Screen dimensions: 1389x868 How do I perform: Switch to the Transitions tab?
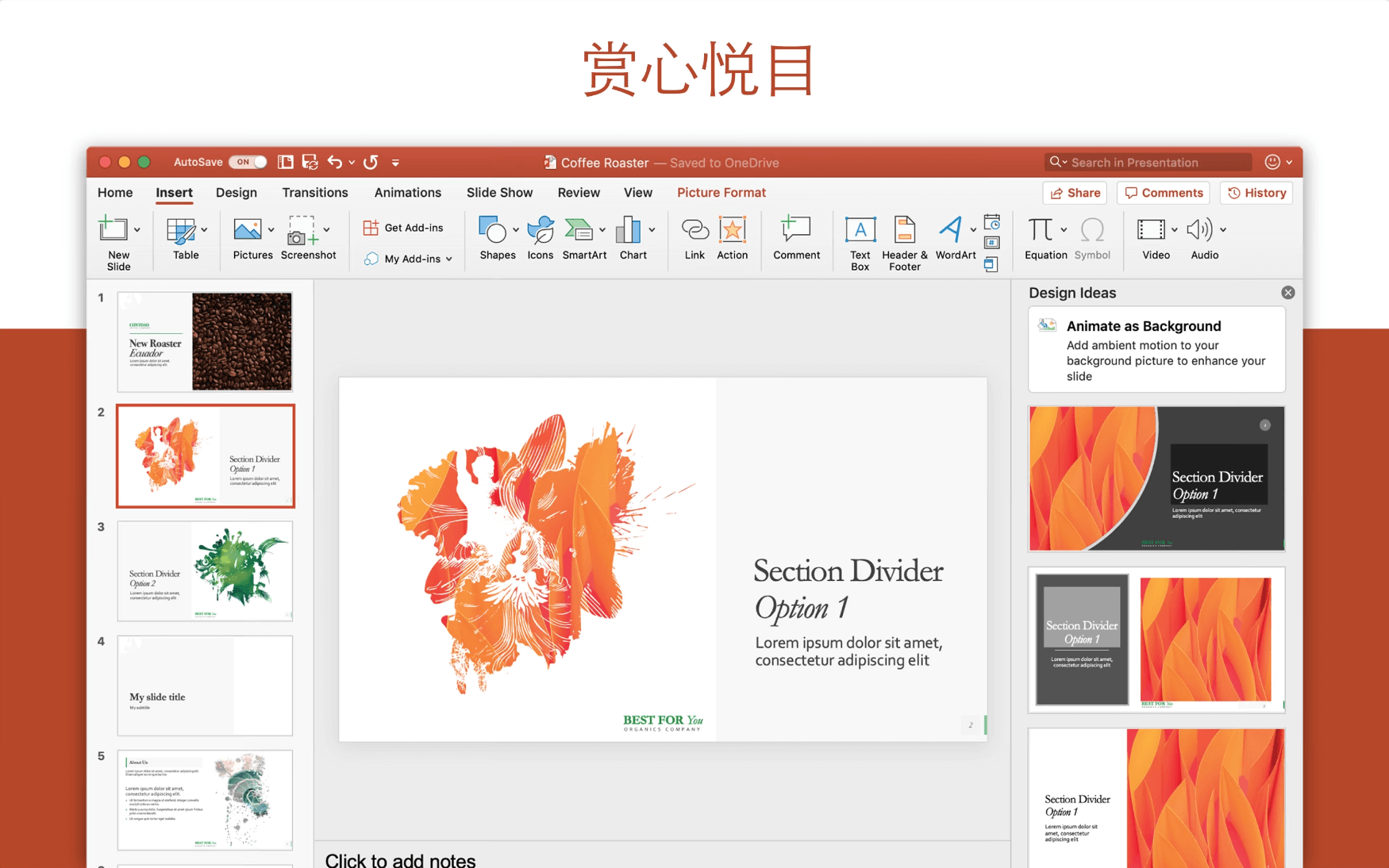point(314,192)
